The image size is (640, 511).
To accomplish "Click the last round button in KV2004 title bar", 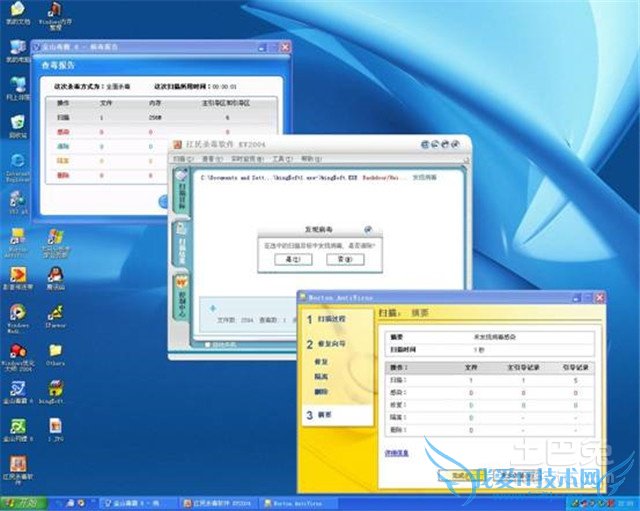I will [x=455, y=144].
